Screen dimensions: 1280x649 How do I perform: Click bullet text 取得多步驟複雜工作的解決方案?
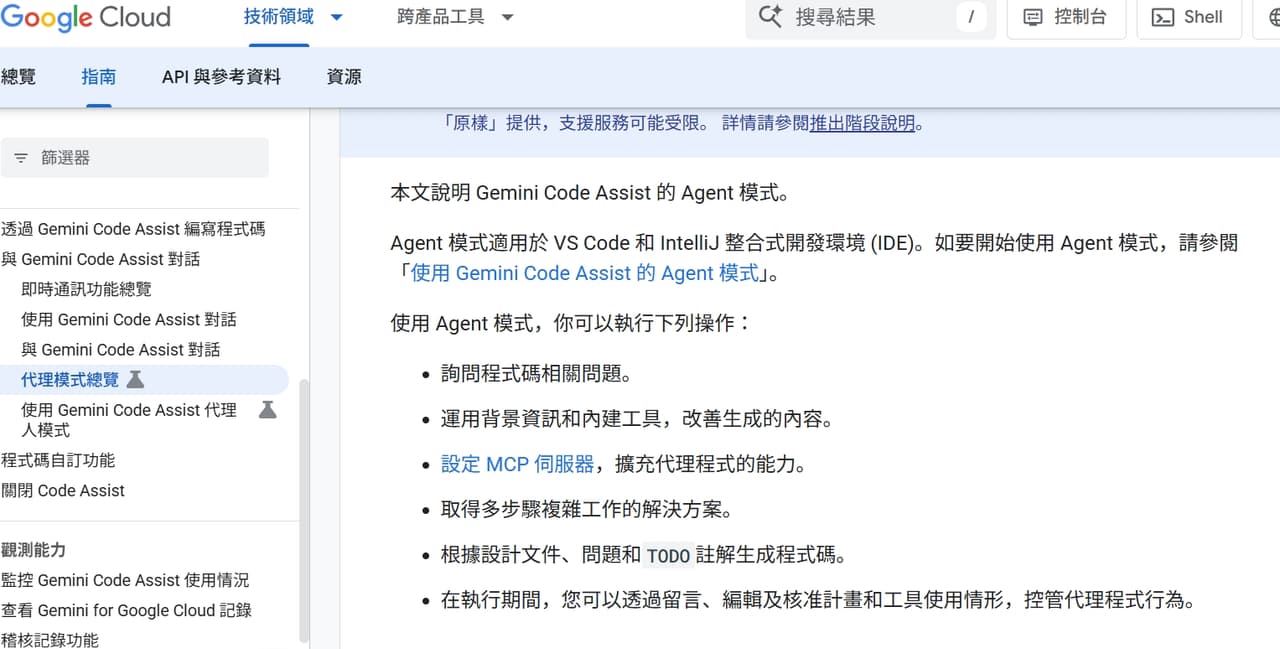[x=587, y=509]
